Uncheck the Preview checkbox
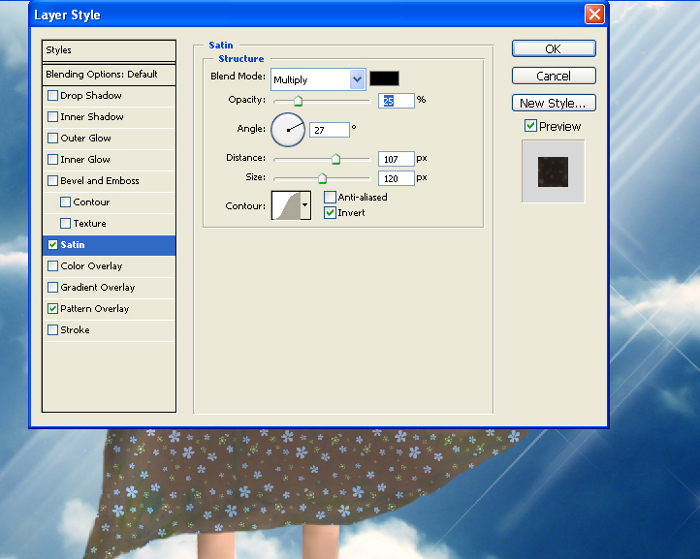 (531, 126)
